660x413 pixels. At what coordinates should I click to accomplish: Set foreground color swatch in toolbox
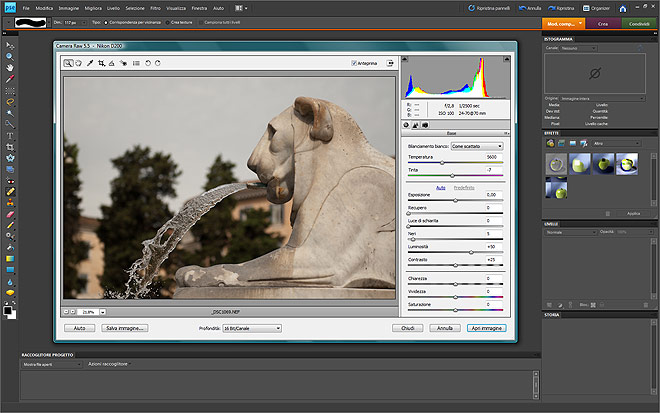8,311
